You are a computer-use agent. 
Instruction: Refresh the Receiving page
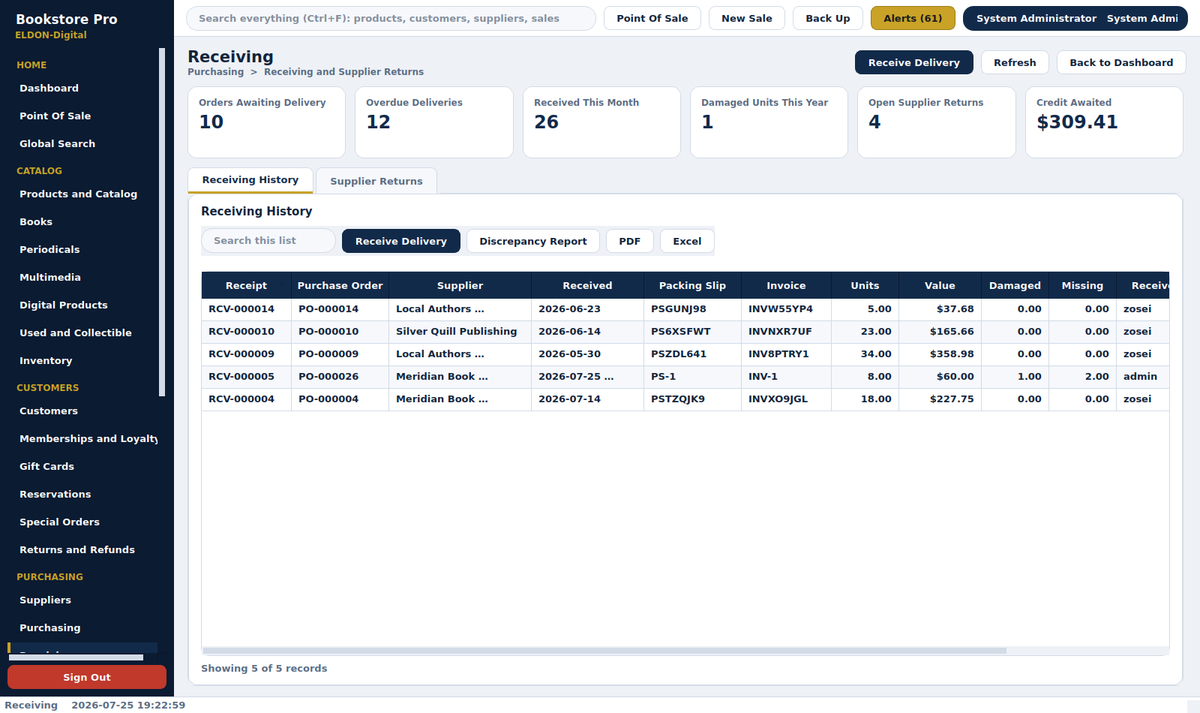pos(1015,62)
